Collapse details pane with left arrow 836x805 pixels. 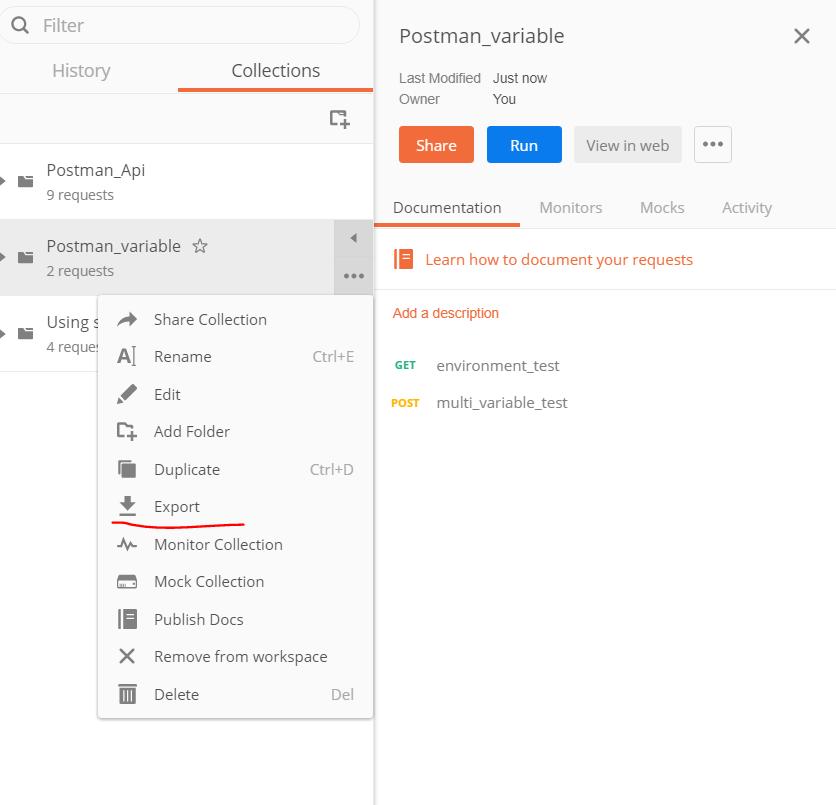coord(353,238)
